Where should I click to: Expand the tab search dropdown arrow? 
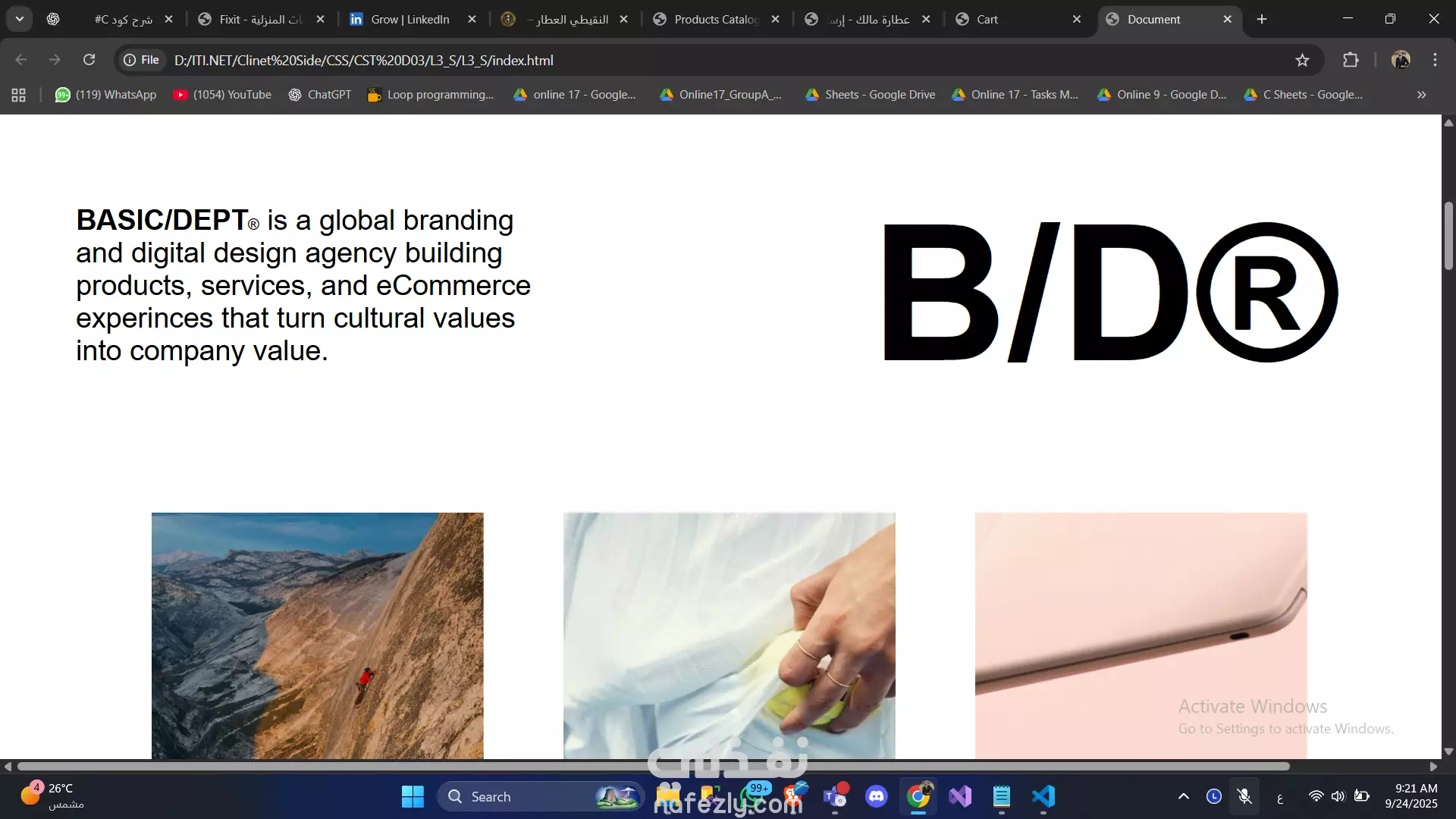(20, 19)
